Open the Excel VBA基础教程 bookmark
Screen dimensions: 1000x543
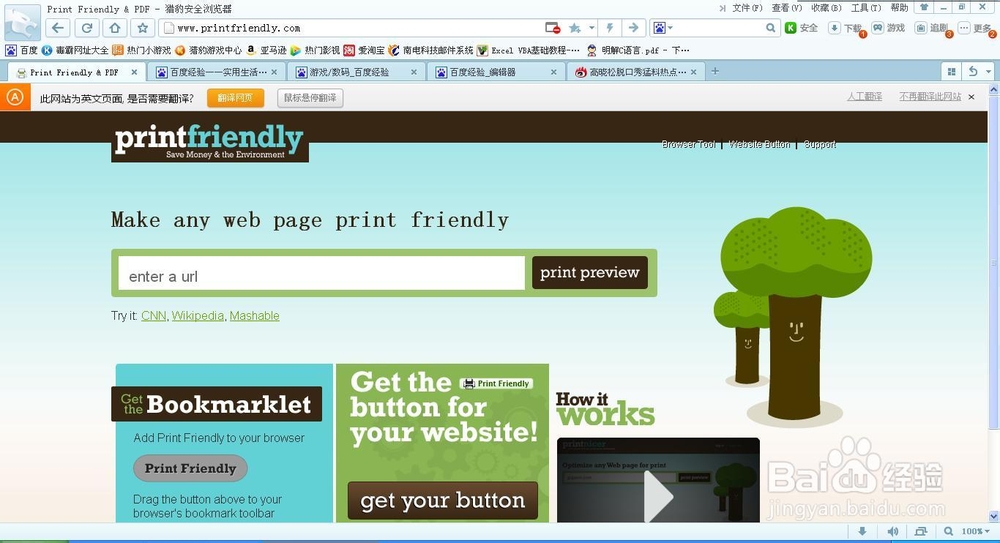coord(529,50)
